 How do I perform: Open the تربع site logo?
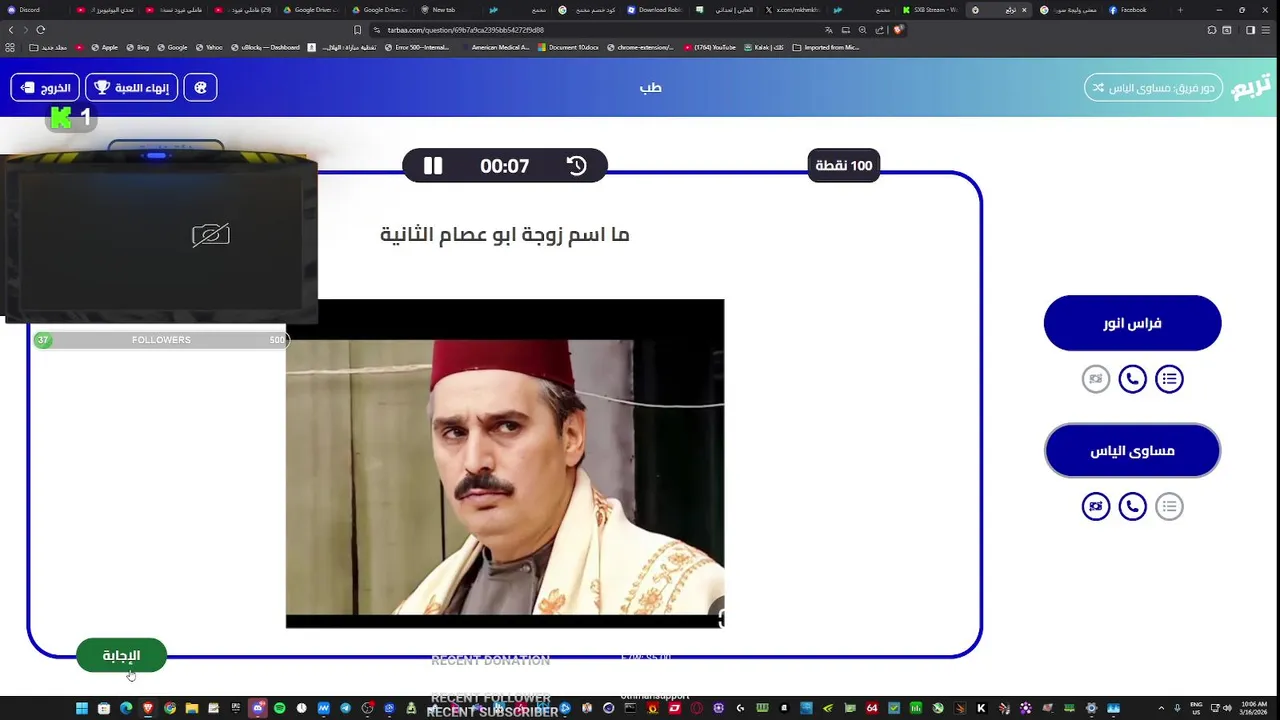point(1251,87)
